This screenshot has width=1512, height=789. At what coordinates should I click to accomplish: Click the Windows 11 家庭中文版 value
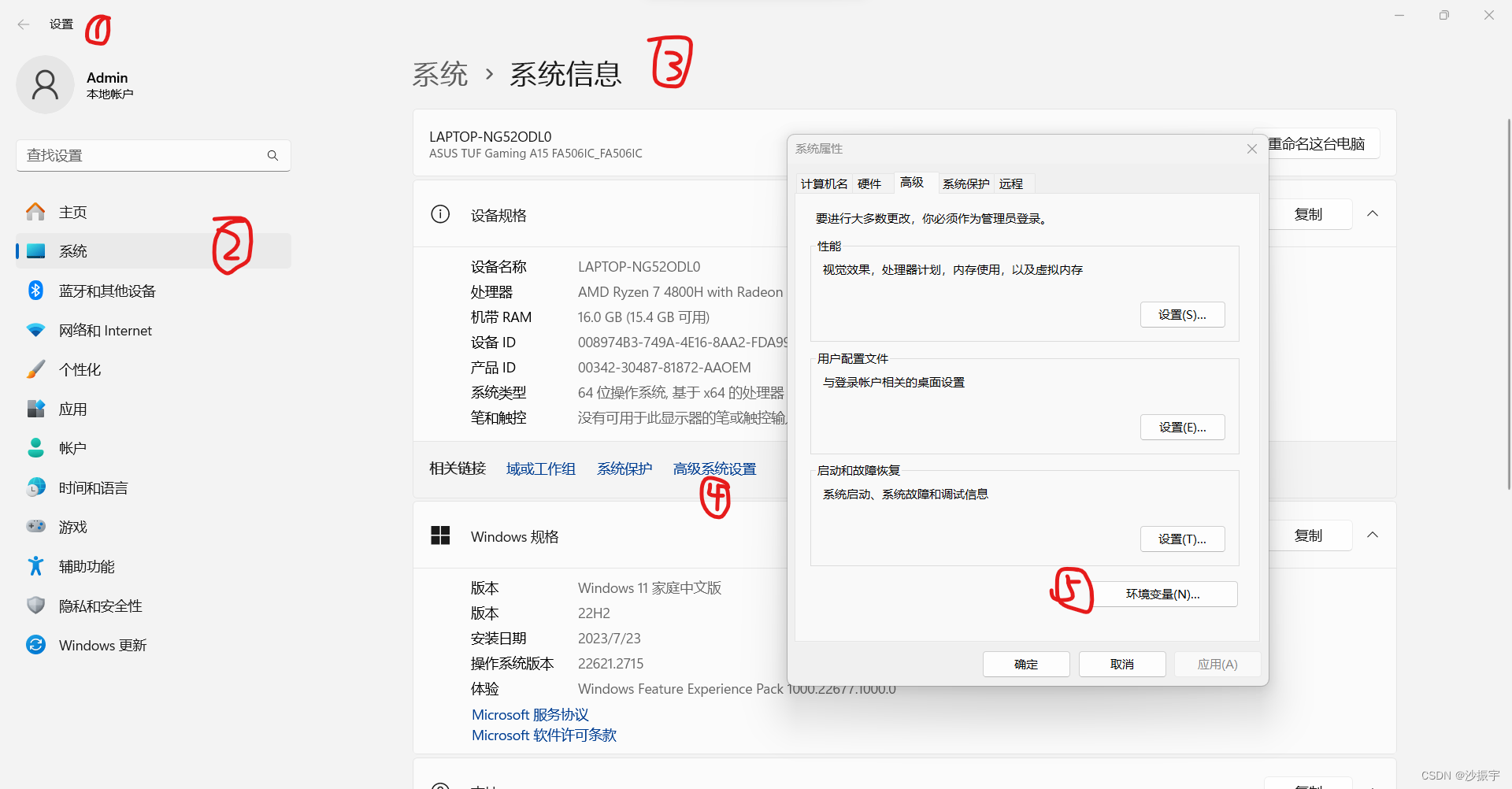click(x=650, y=588)
